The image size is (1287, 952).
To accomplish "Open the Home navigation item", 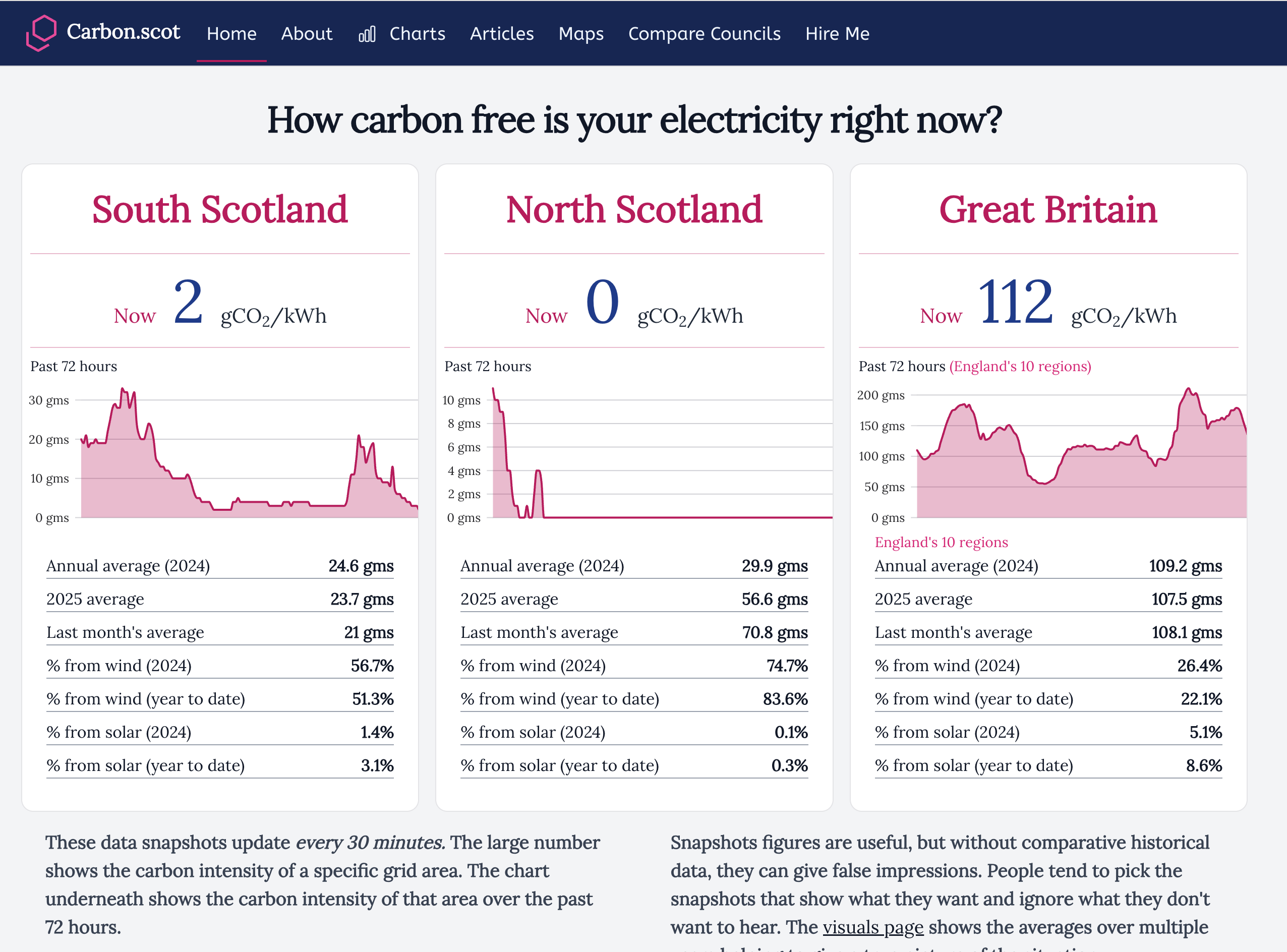I will tap(231, 33).
